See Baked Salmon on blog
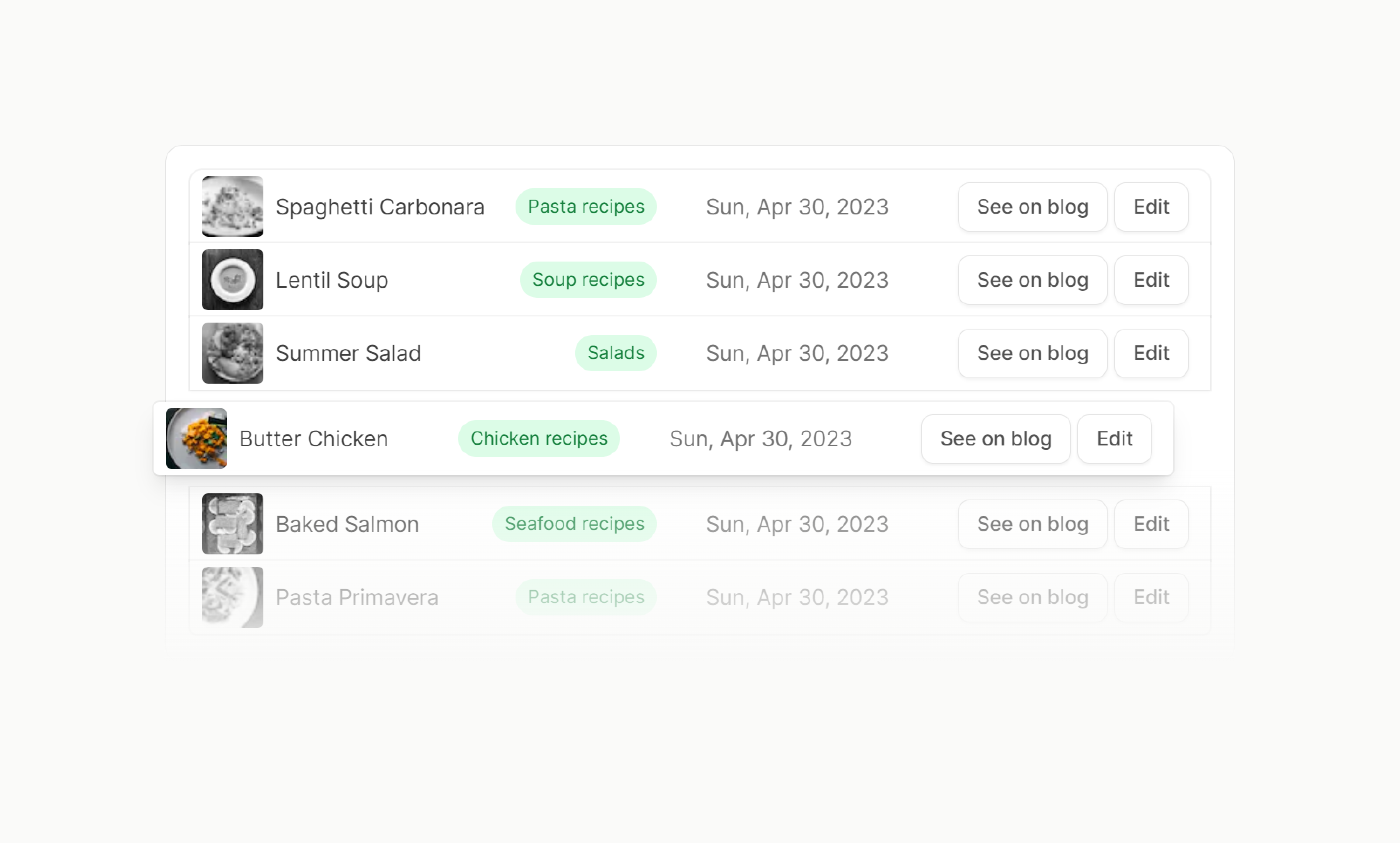Viewport: 1400px width, 843px height. coord(1032,523)
